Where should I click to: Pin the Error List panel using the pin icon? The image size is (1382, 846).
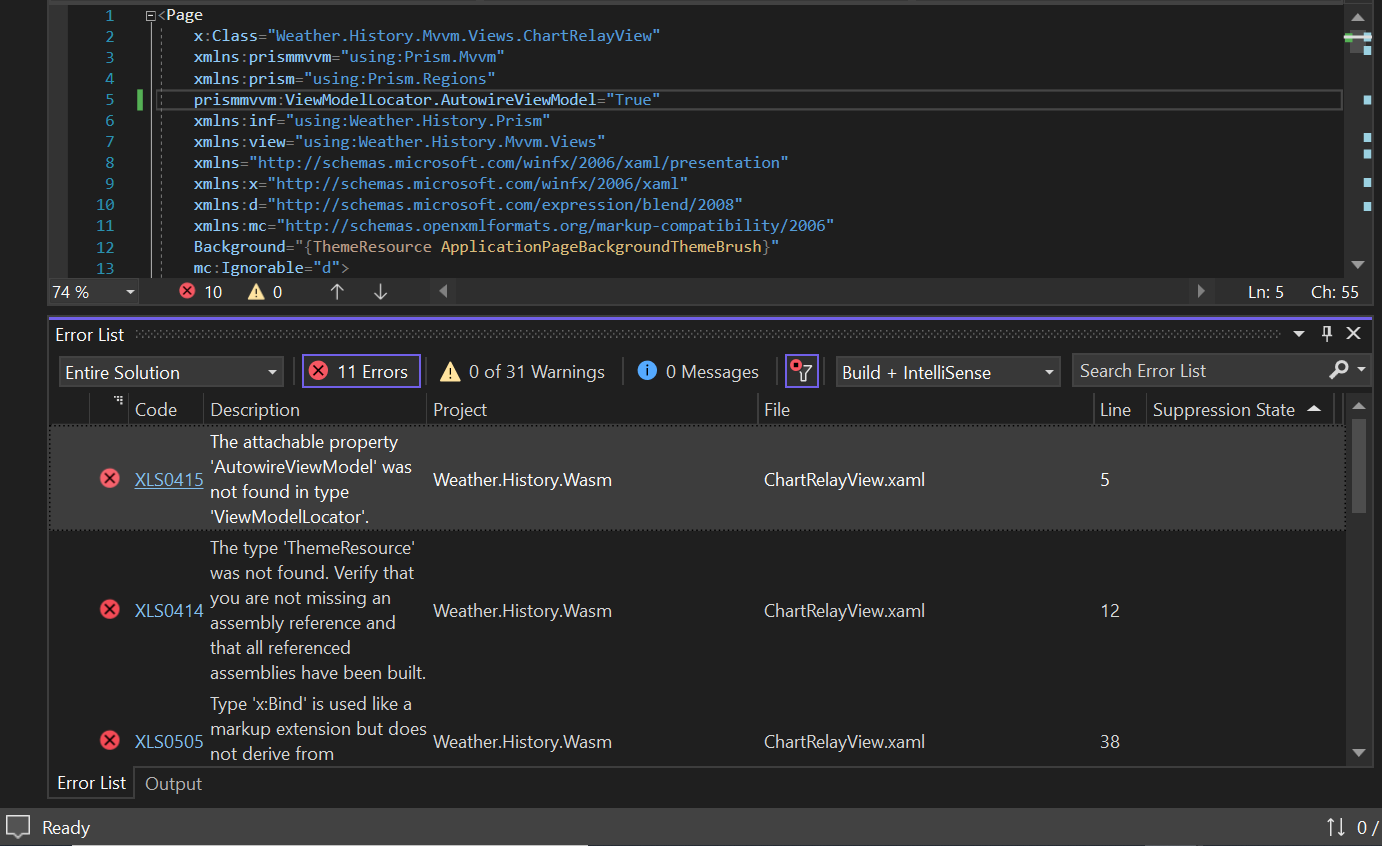click(x=1327, y=334)
